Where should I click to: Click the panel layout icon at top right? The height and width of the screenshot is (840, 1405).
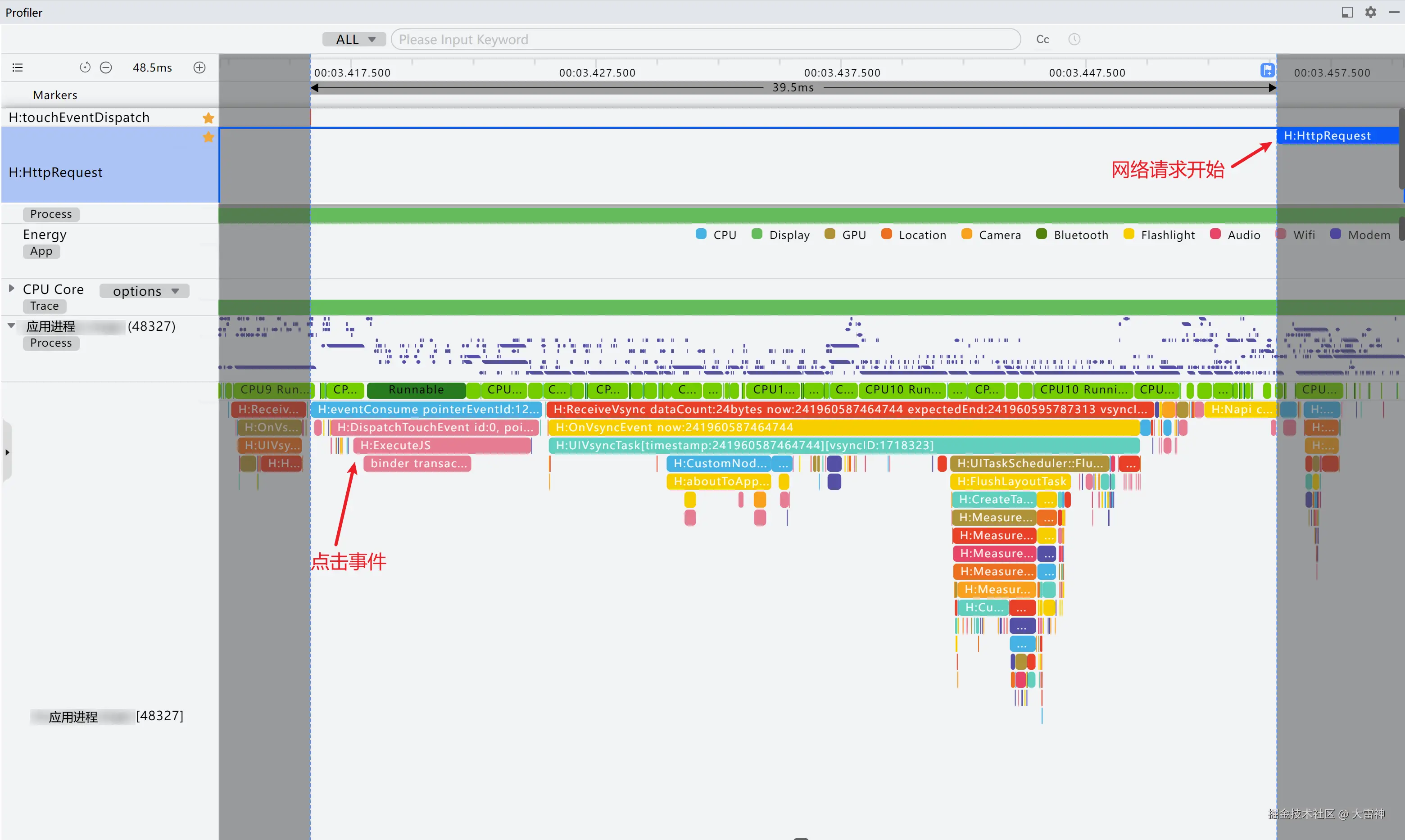point(1347,12)
